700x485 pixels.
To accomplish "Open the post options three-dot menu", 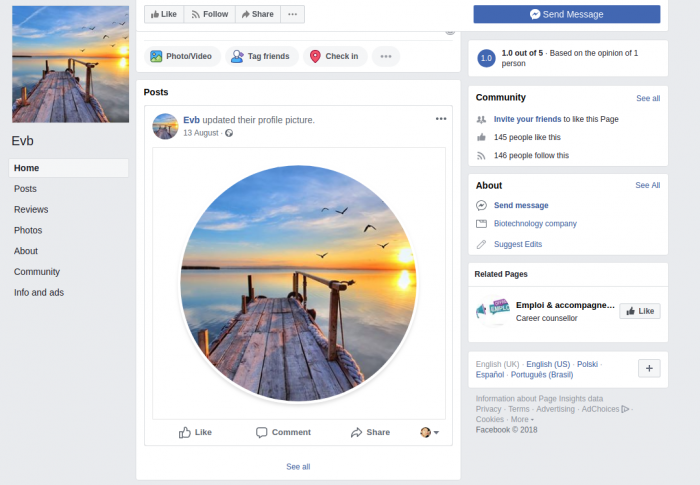I will [441, 119].
